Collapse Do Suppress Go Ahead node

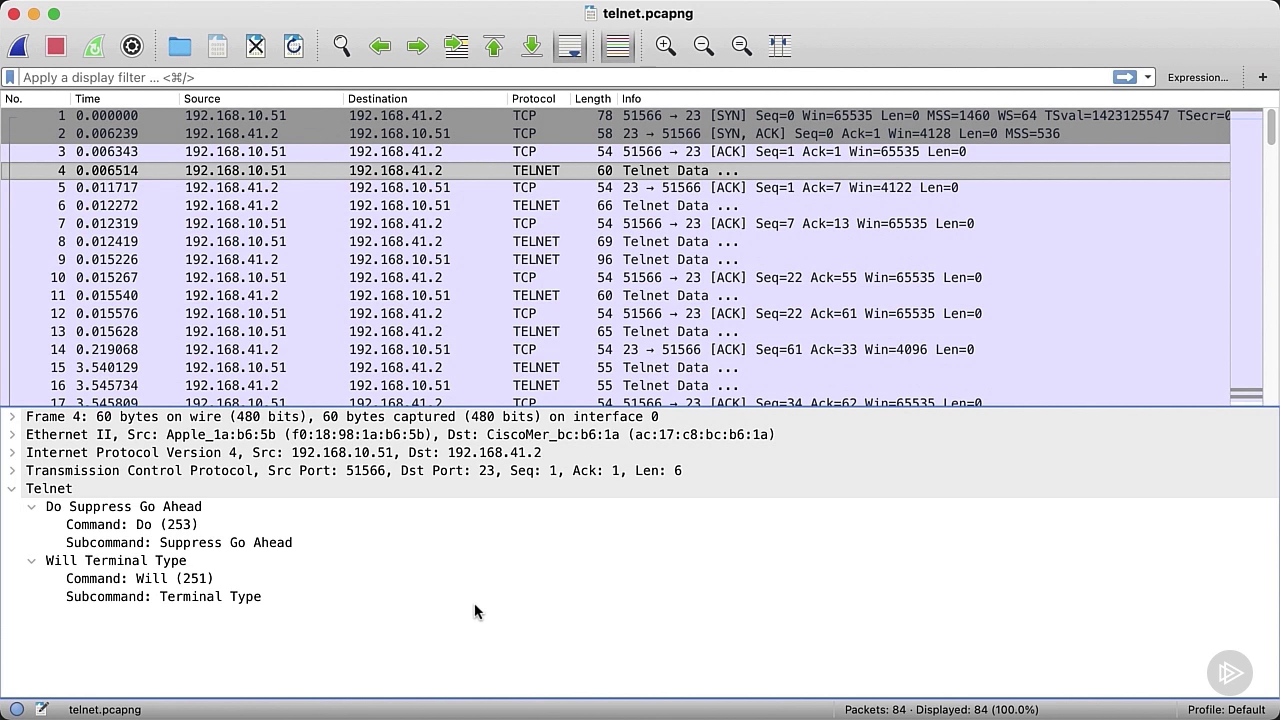click(32, 507)
